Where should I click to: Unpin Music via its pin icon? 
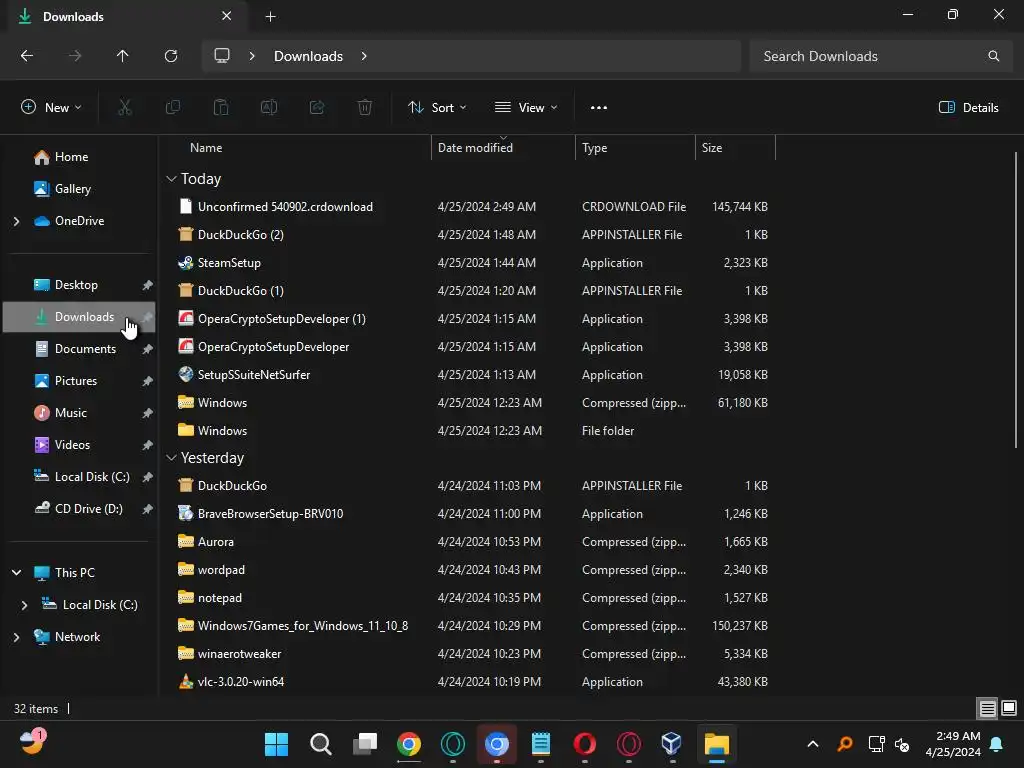click(148, 413)
